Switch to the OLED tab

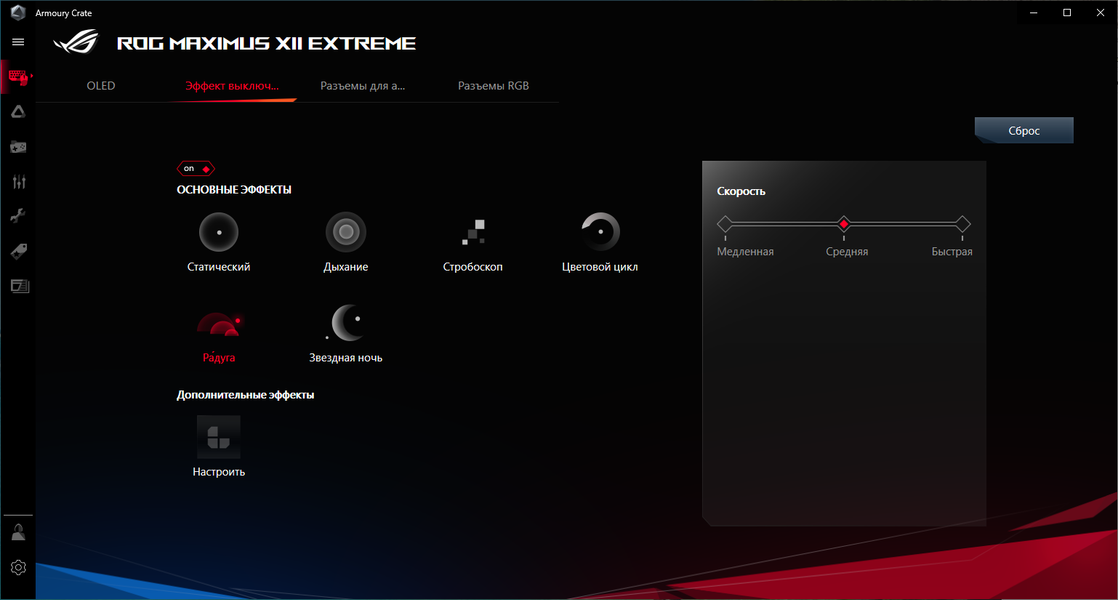pos(101,86)
